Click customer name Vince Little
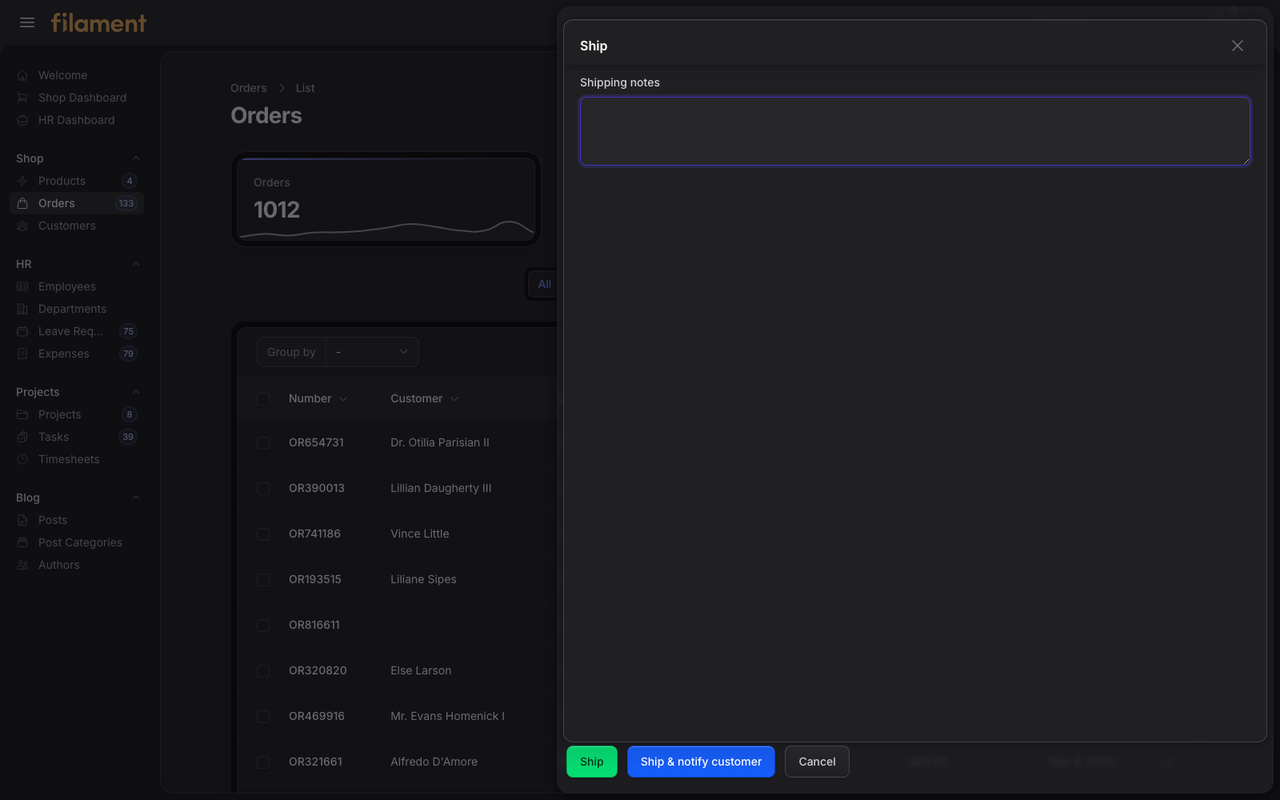 [x=420, y=534]
